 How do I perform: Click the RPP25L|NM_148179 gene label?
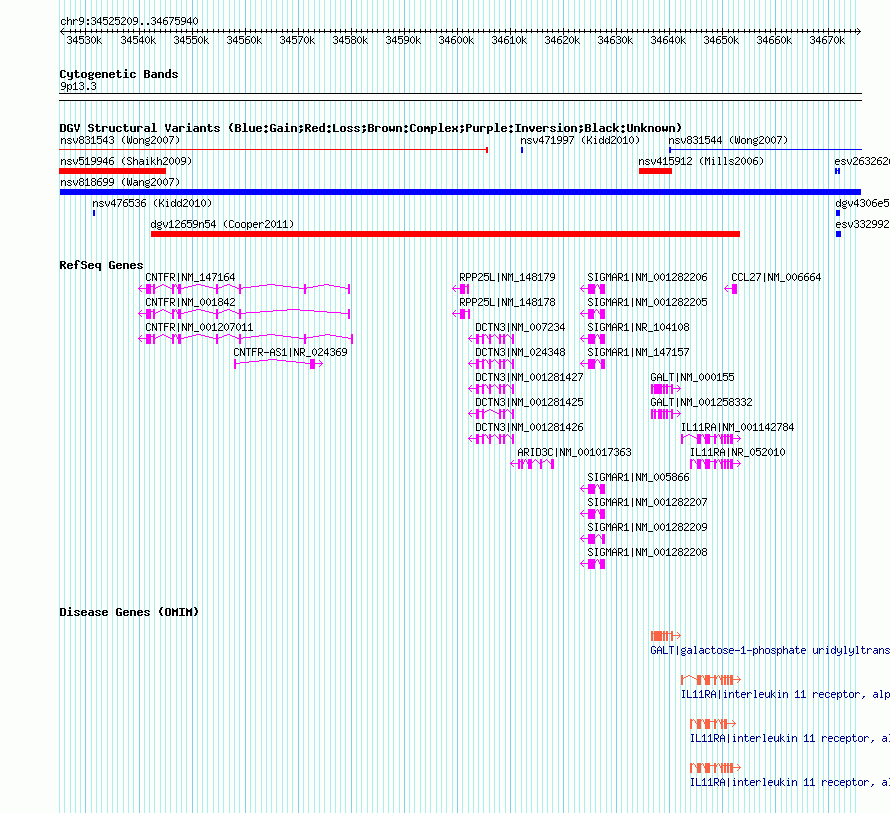507,277
